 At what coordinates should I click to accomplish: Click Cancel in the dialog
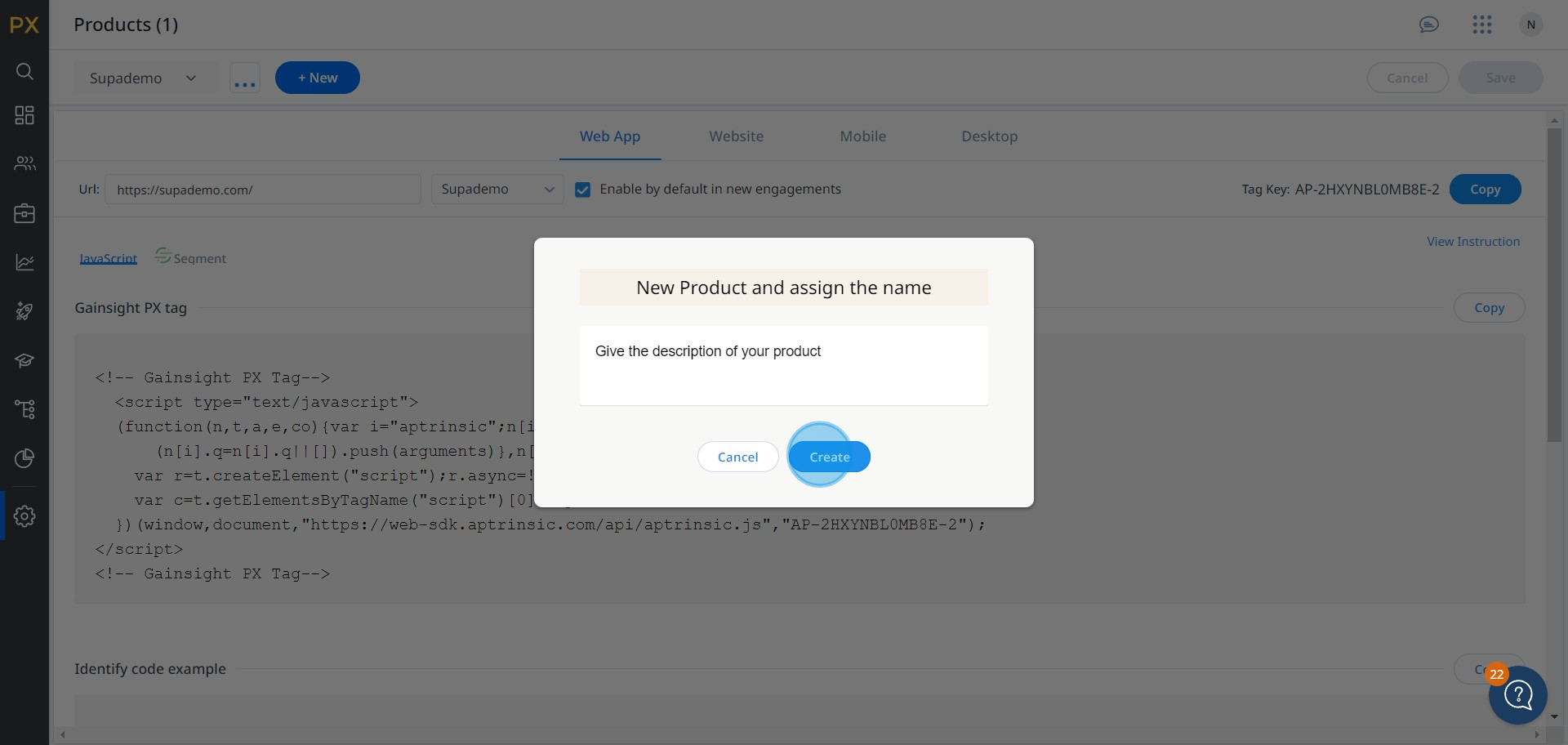point(738,457)
